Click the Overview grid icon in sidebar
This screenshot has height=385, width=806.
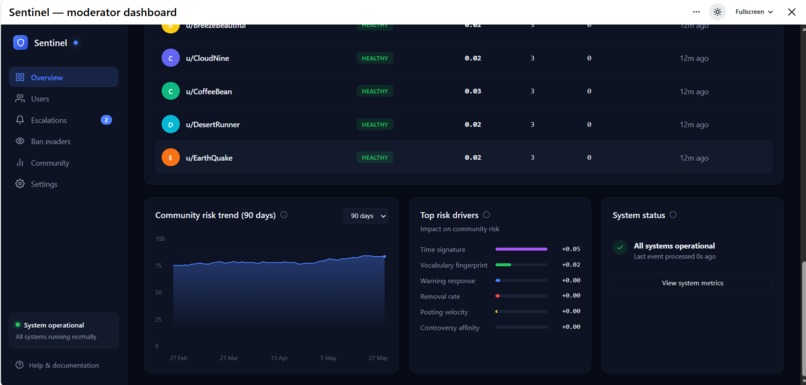point(20,77)
